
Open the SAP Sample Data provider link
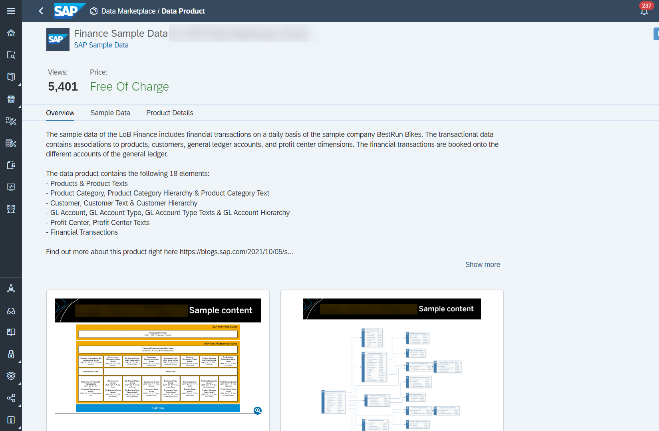click(101, 45)
